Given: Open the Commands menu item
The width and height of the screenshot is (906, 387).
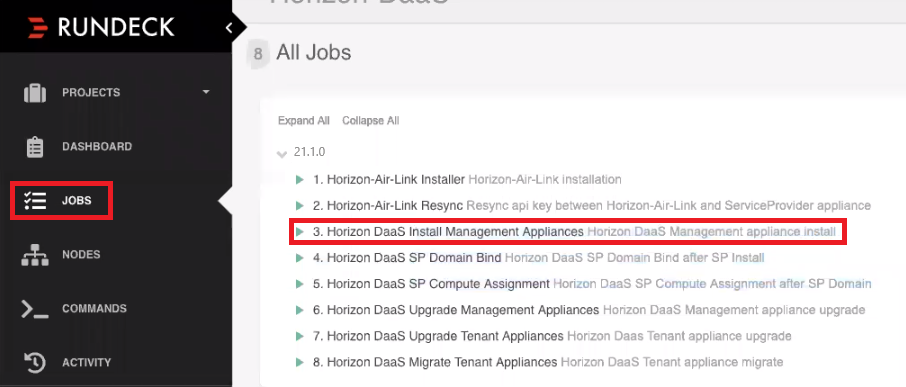Looking at the screenshot, I should tap(94, 309).
